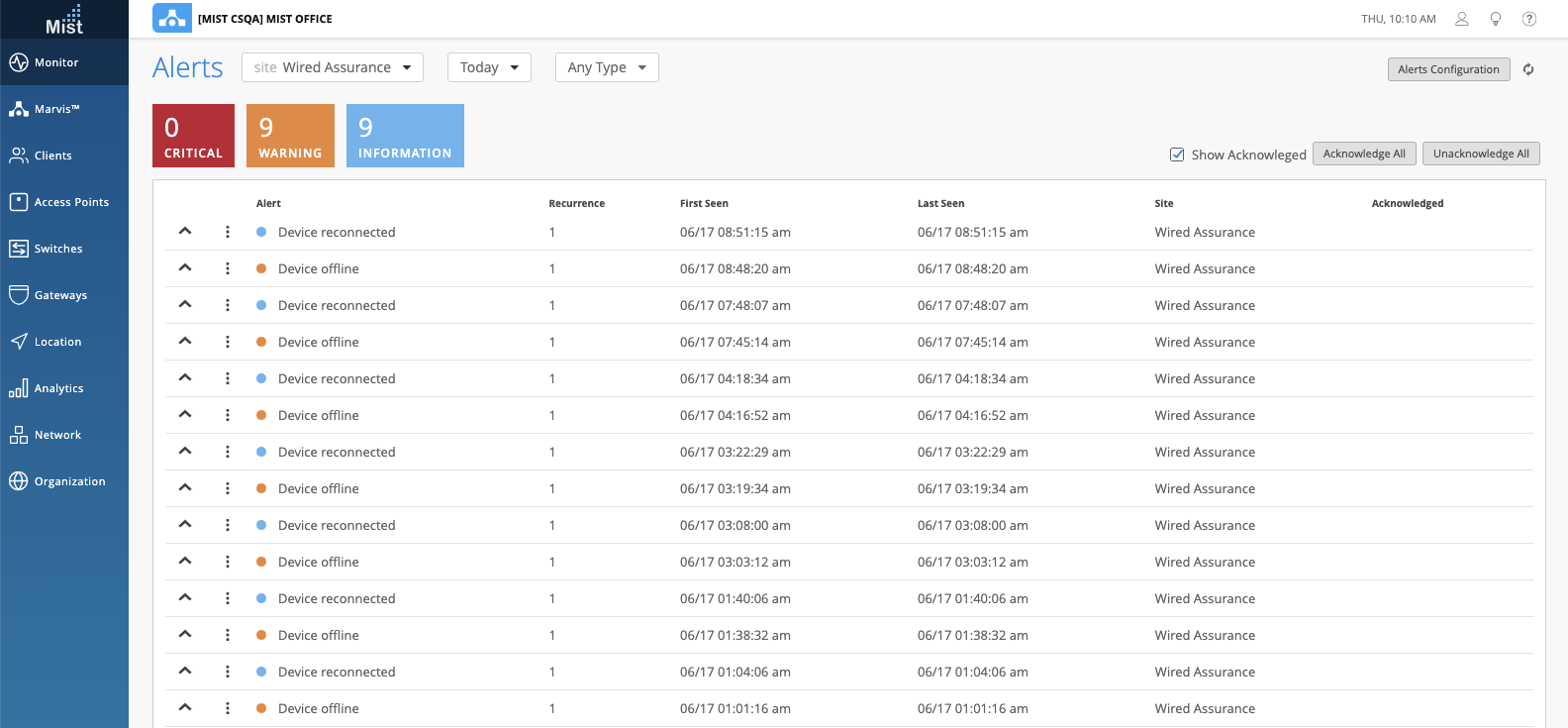Filter alerts by the Warning tile
The height and width of the screenshot is (728, 1568).
point(290,136)
